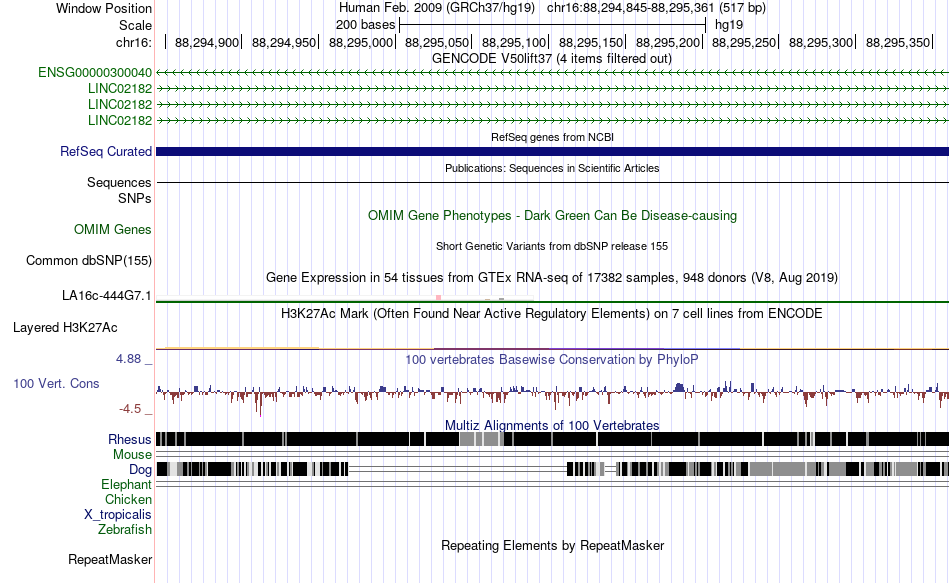Viewport: 950px width, 583px height.
Task: Click the Sequences track label
Action: (119, 182)
